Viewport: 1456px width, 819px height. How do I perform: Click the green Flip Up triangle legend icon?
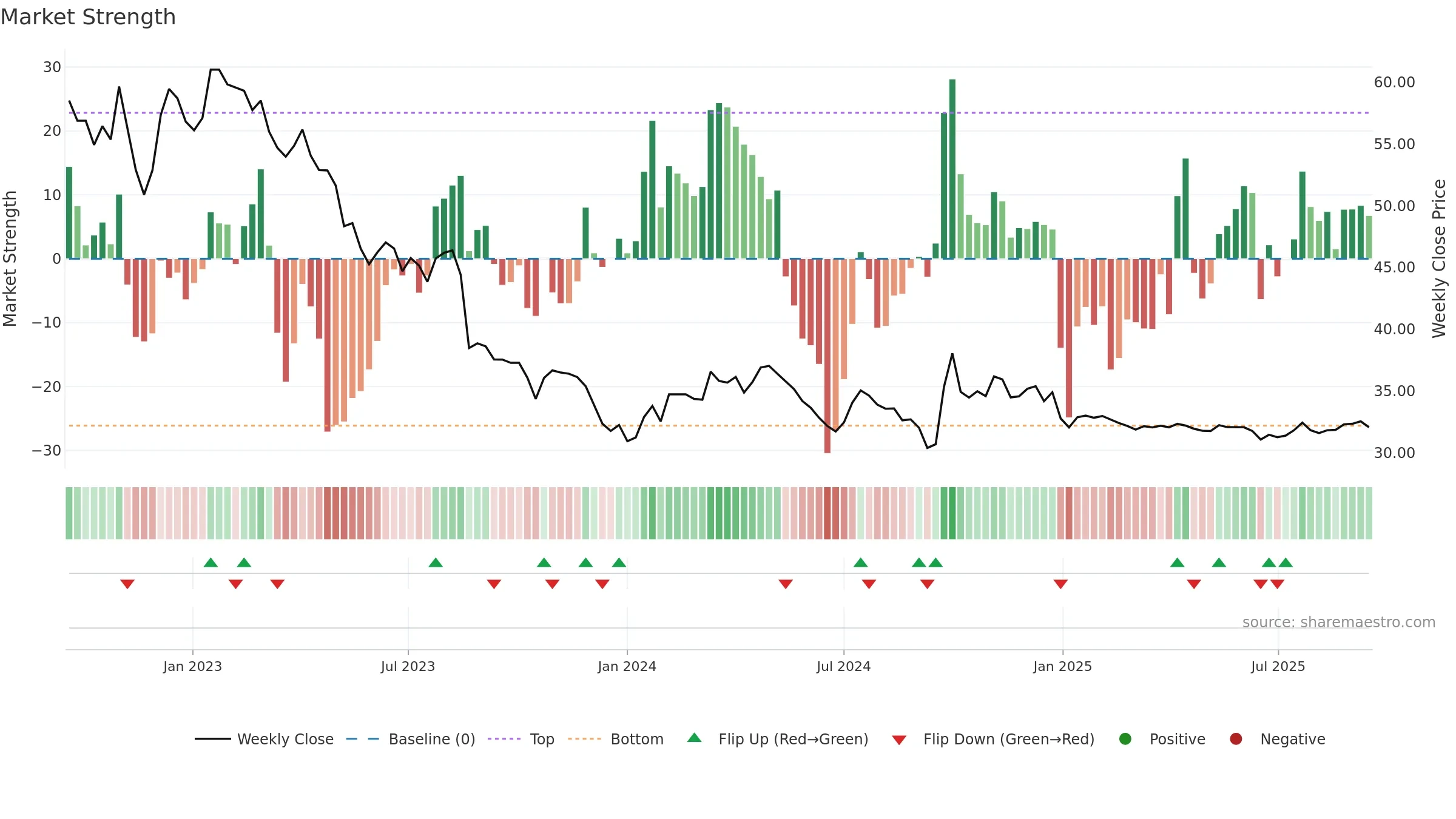(x=695, y=738)
